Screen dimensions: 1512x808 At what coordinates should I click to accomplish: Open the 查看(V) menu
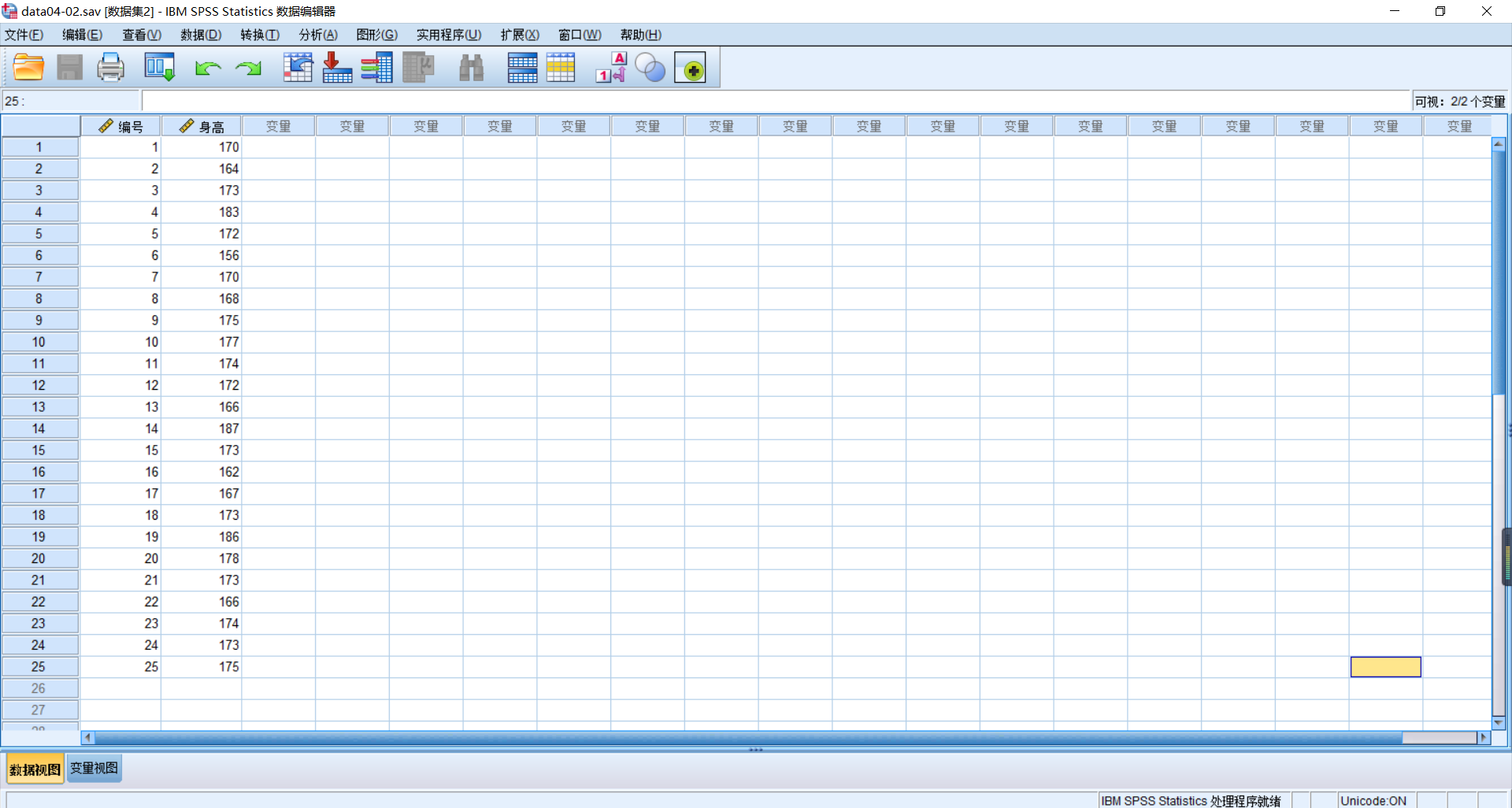click(x=142, y=35)
